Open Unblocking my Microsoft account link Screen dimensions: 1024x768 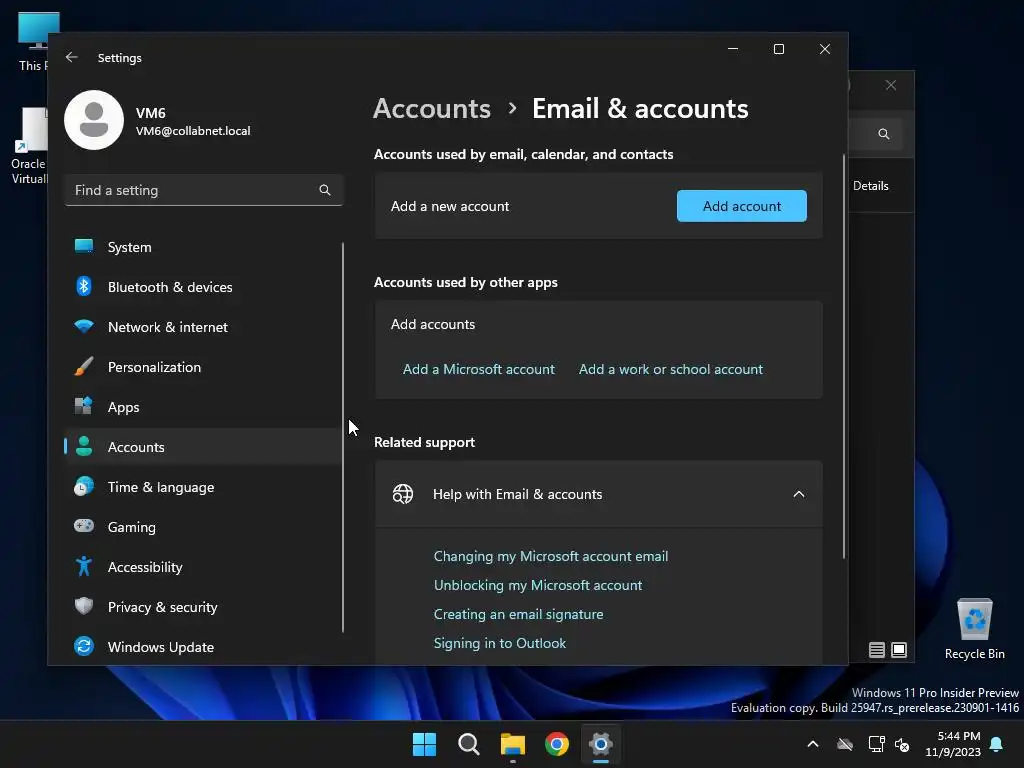pyautogui.click(x=538, y=584)
